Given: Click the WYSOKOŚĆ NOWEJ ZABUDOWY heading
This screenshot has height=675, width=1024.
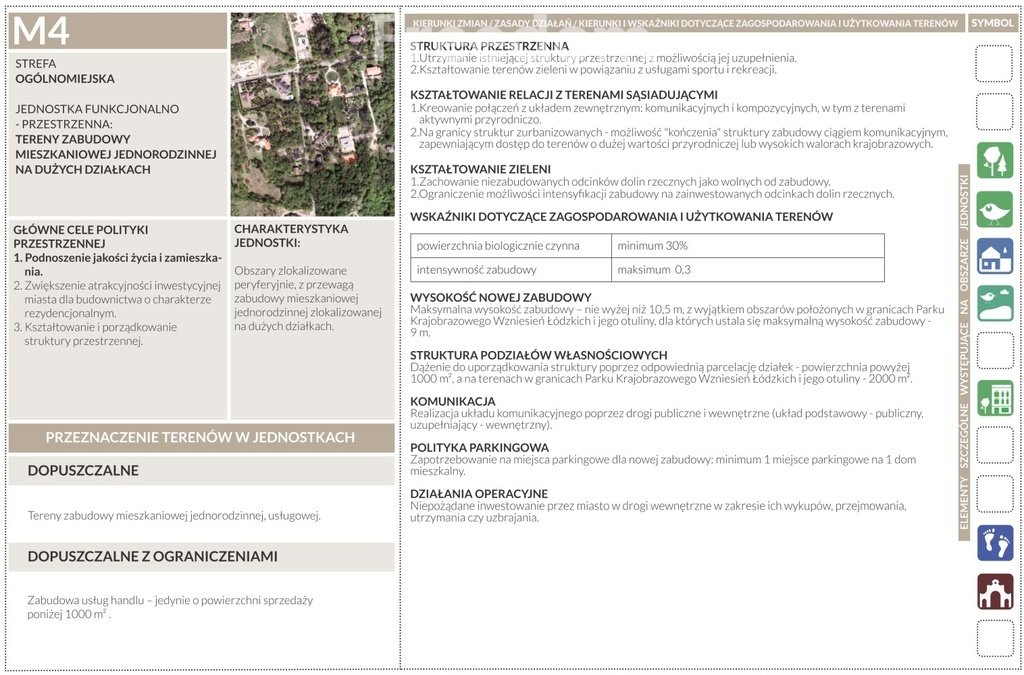Looking at the screenshot, I should pos(501,298).
